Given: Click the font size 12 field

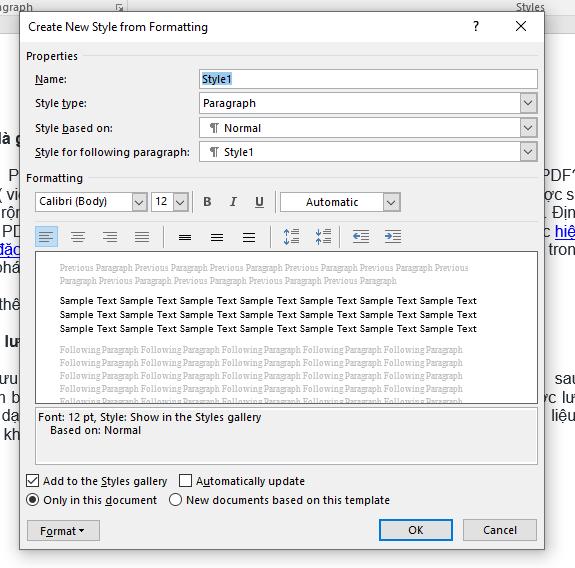Looking at the screenshot, I should pos(162,202).
